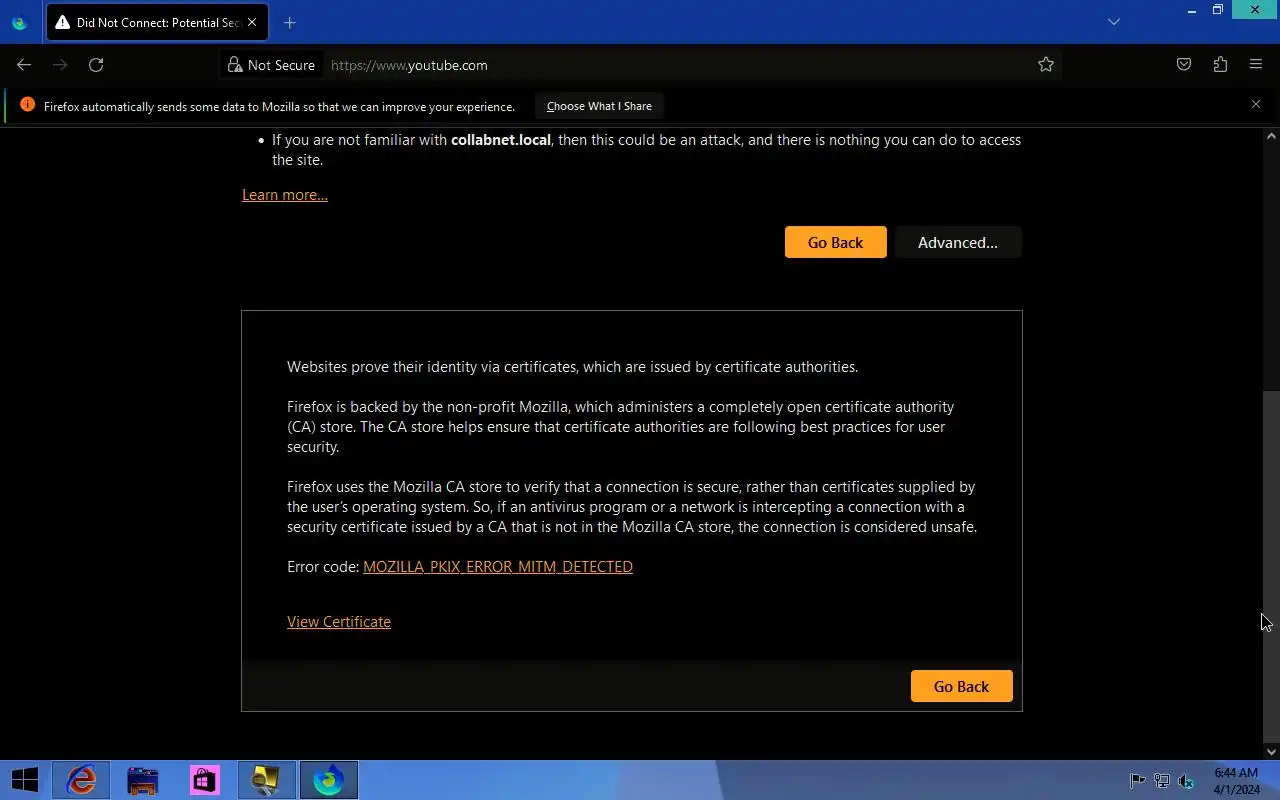This screenshot has width=1280, height=800.
Task: Click the orange info icon in notification bar
Action: (27, 105)
